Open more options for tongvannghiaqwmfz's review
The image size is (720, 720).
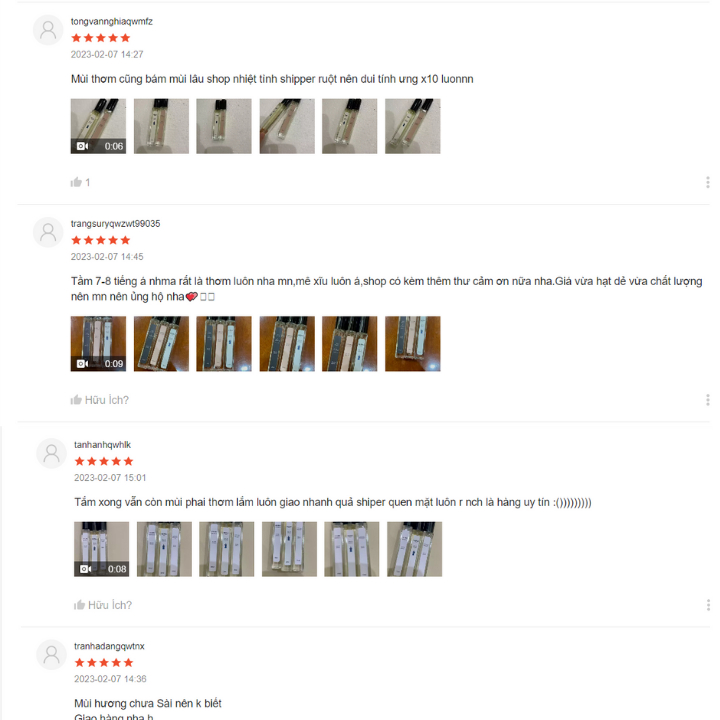click(x=708, y=182)
